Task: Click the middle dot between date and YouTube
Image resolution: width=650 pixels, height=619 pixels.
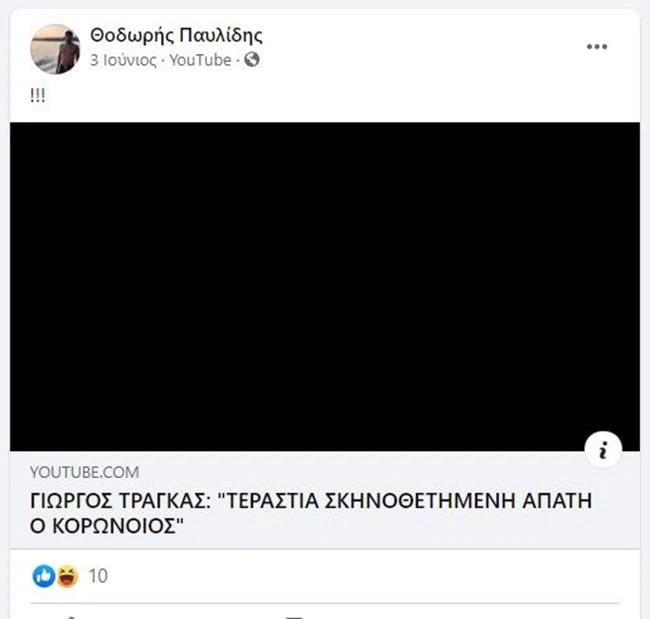Action: pos(163,61)
